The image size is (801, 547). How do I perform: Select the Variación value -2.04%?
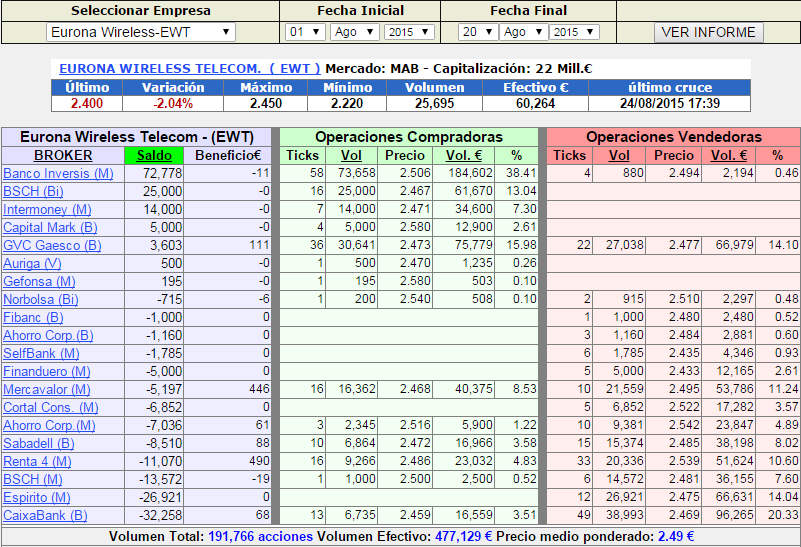point(173,104)
